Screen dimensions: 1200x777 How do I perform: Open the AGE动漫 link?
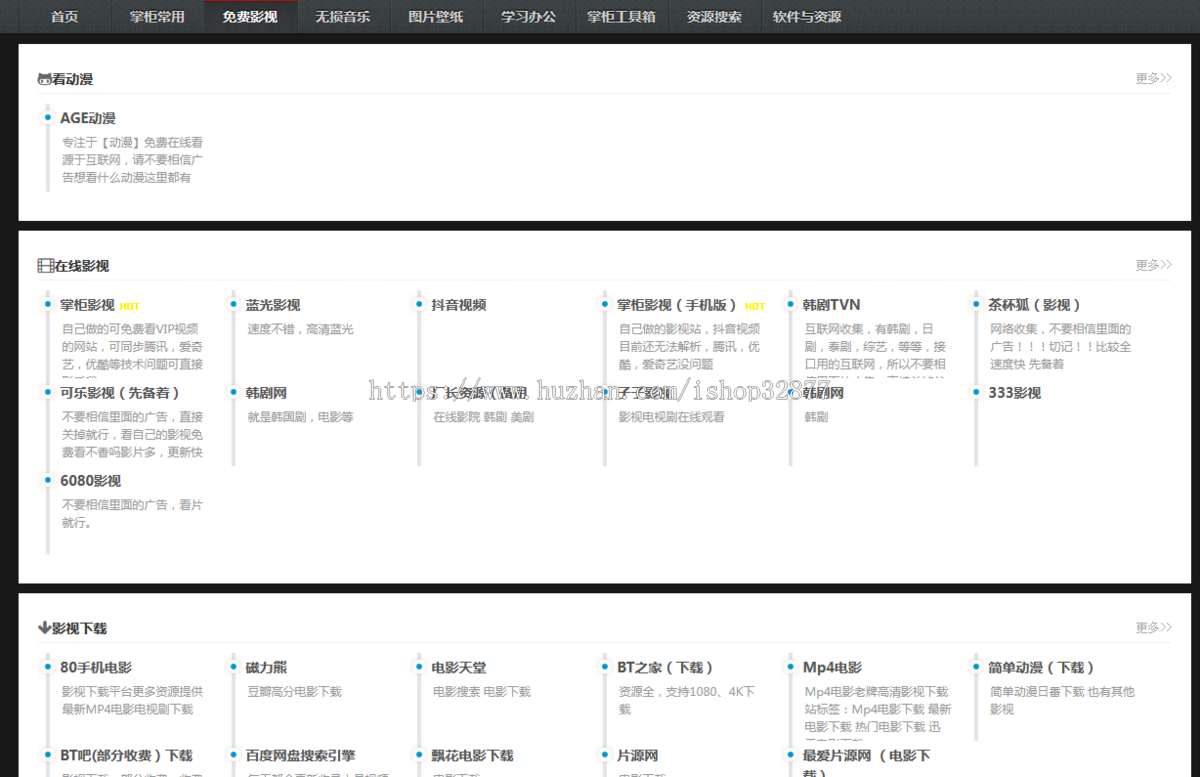pos(88,118)
